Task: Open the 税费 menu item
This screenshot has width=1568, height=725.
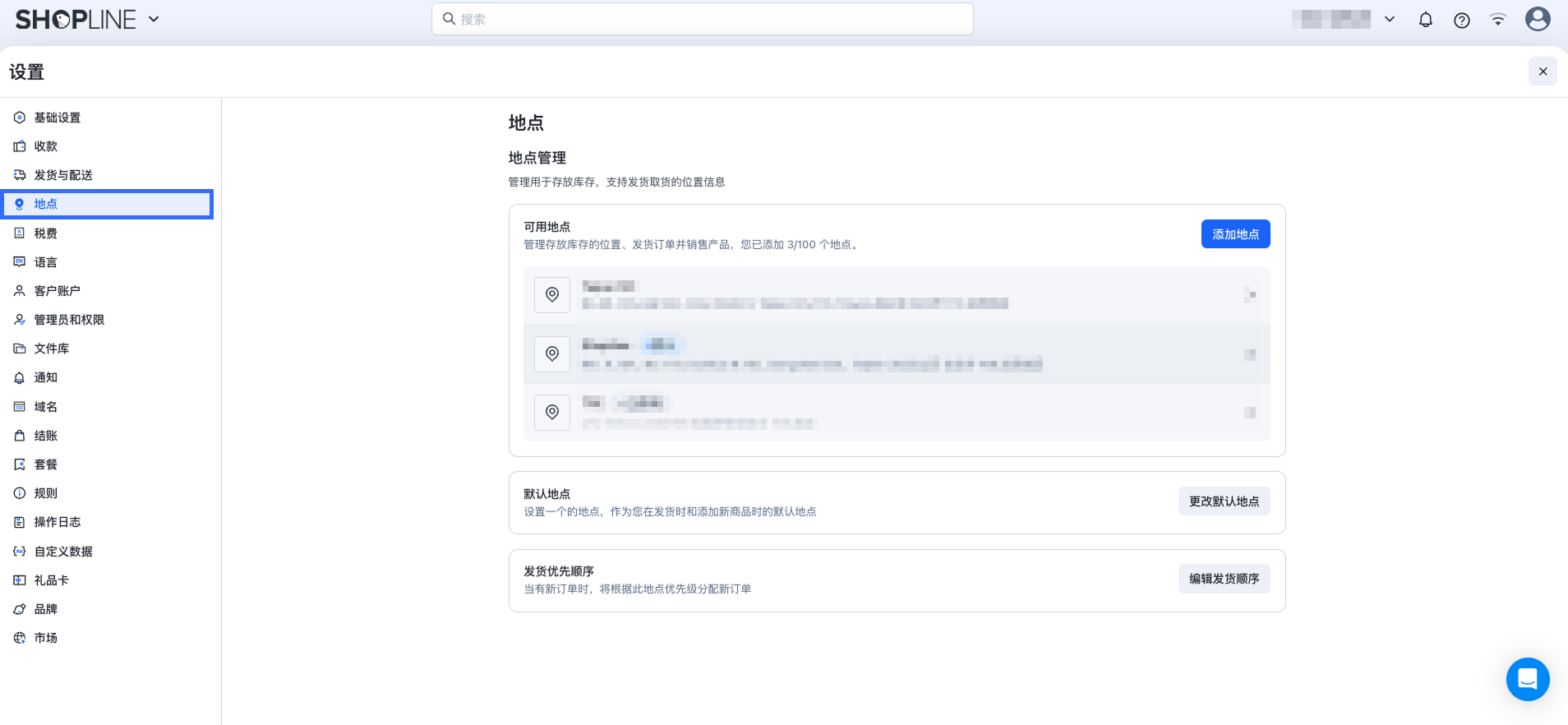Action: [x=108, y=233]
